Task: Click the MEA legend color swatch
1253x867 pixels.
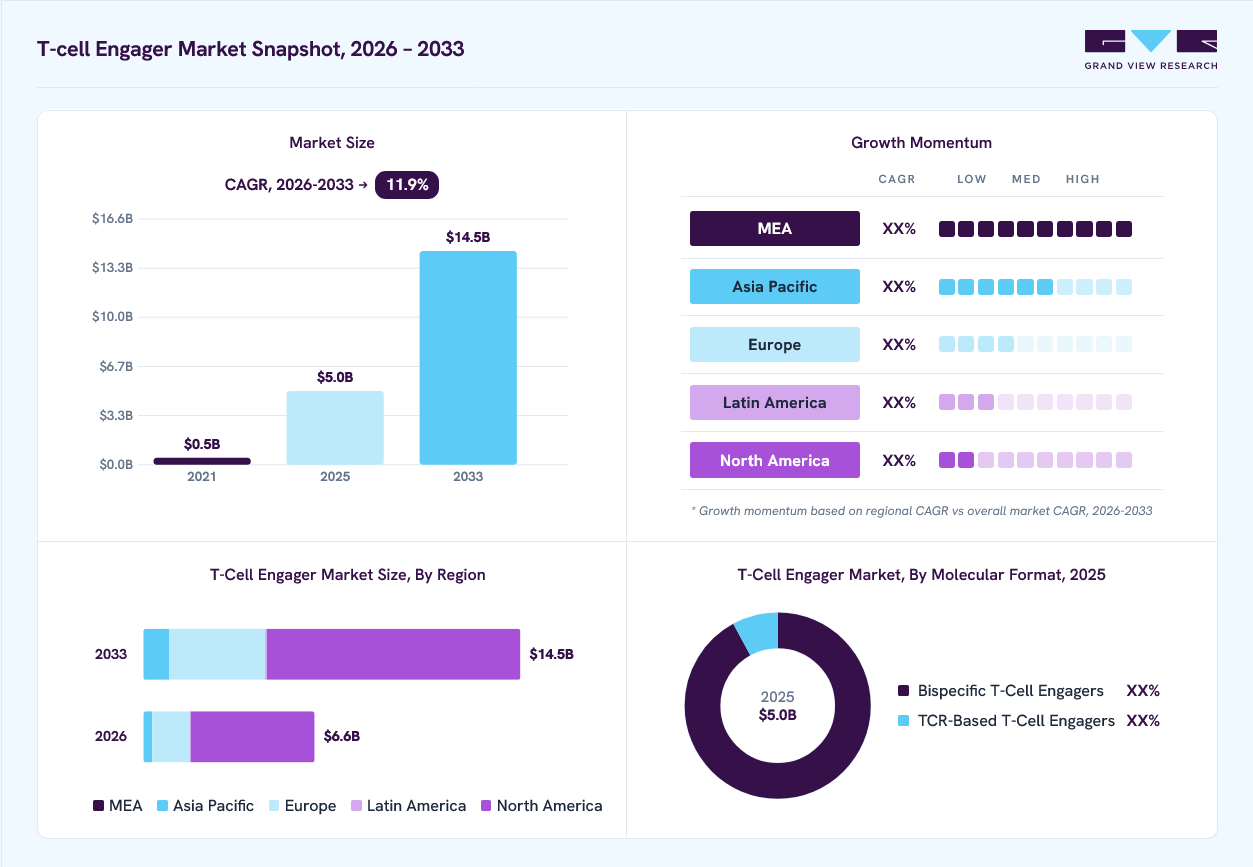Action: [x=98, y=806]
